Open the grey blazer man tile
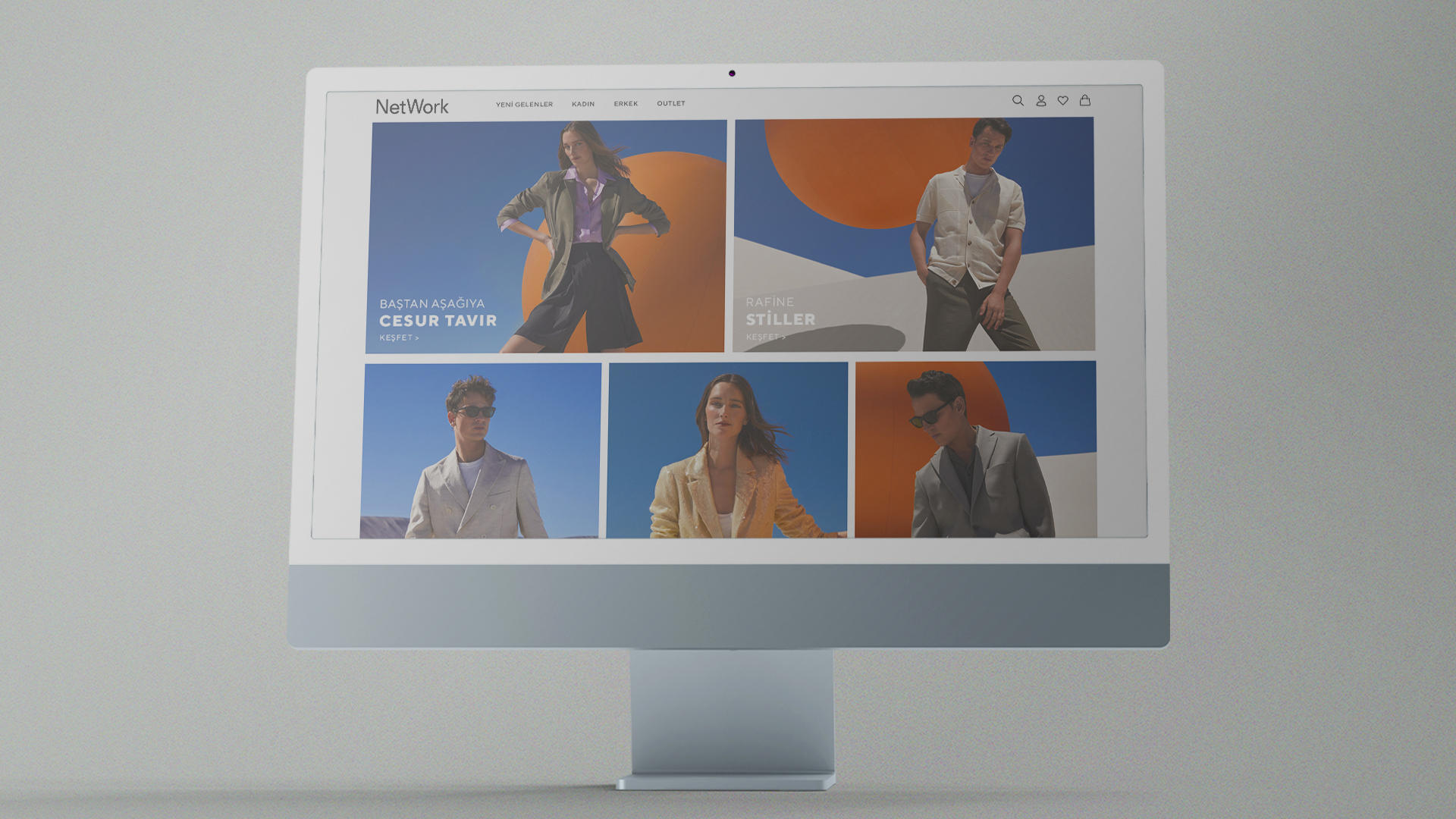This screenshot has height=819, width=1456. (976, 449)
